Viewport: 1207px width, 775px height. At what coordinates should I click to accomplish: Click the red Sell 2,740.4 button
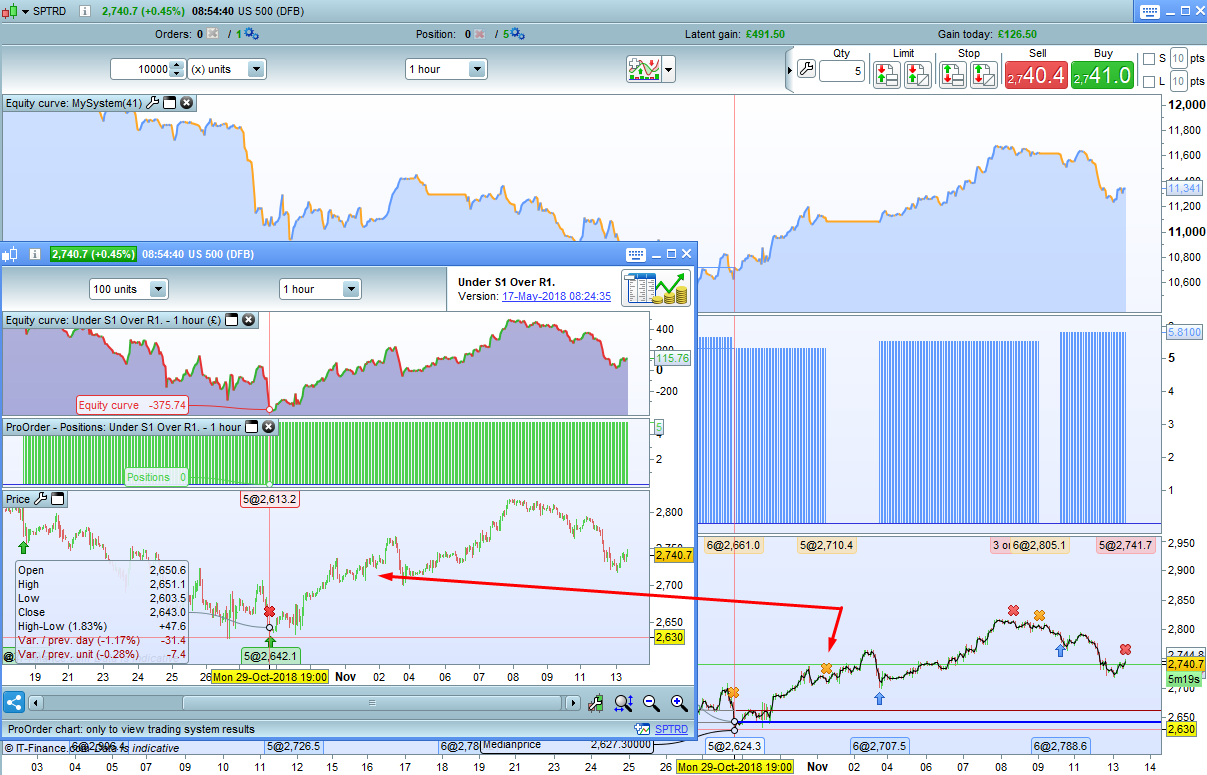1036,75
